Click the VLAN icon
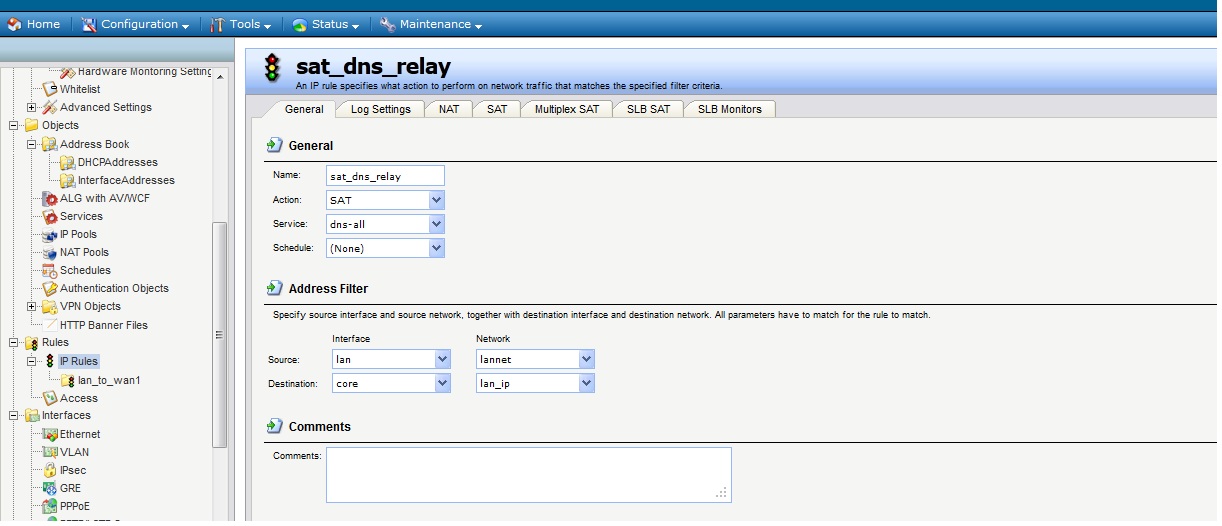This screenshot has width=1222, height=526. [50, 452]
